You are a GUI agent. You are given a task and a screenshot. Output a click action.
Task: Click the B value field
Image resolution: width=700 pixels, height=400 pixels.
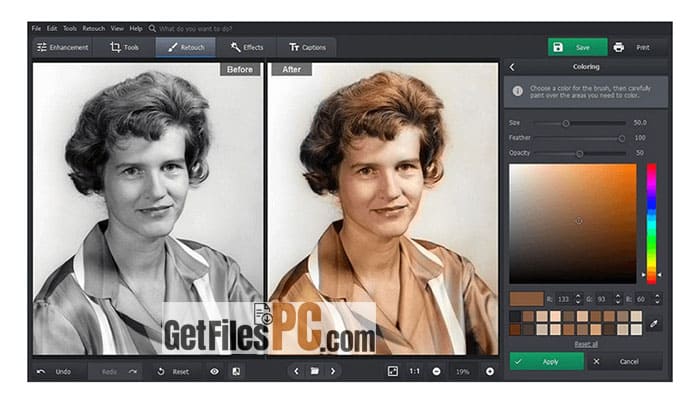[x=642, y=299]
